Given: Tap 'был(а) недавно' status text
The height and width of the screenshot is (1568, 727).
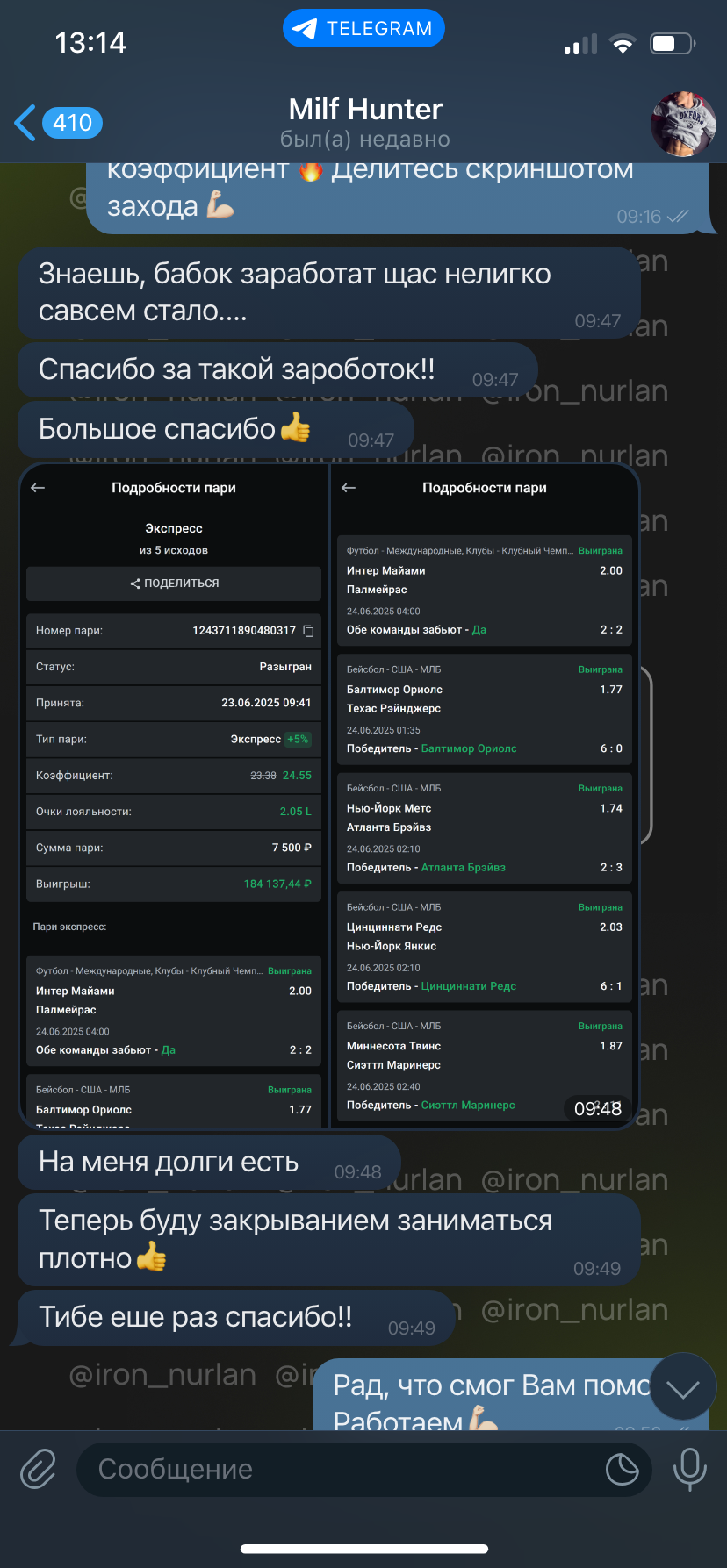Looking at the screenshot, I should [365, 140].
